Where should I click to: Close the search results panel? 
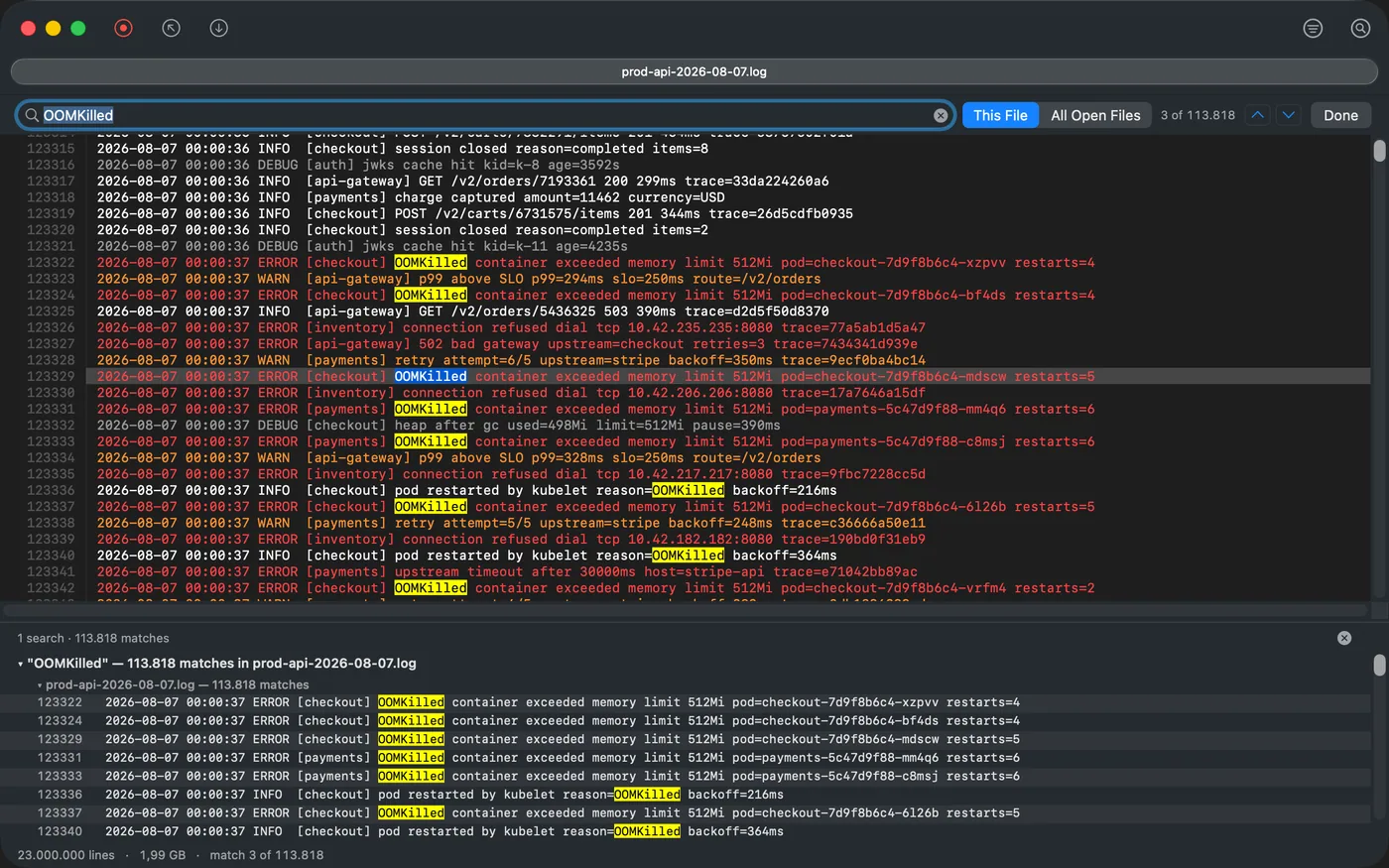1344,638
